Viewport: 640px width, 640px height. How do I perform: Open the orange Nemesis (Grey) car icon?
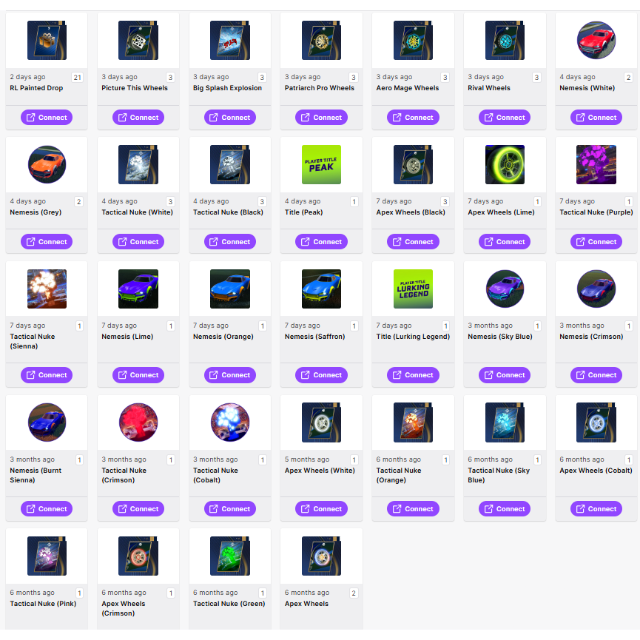tap(46, 164)
